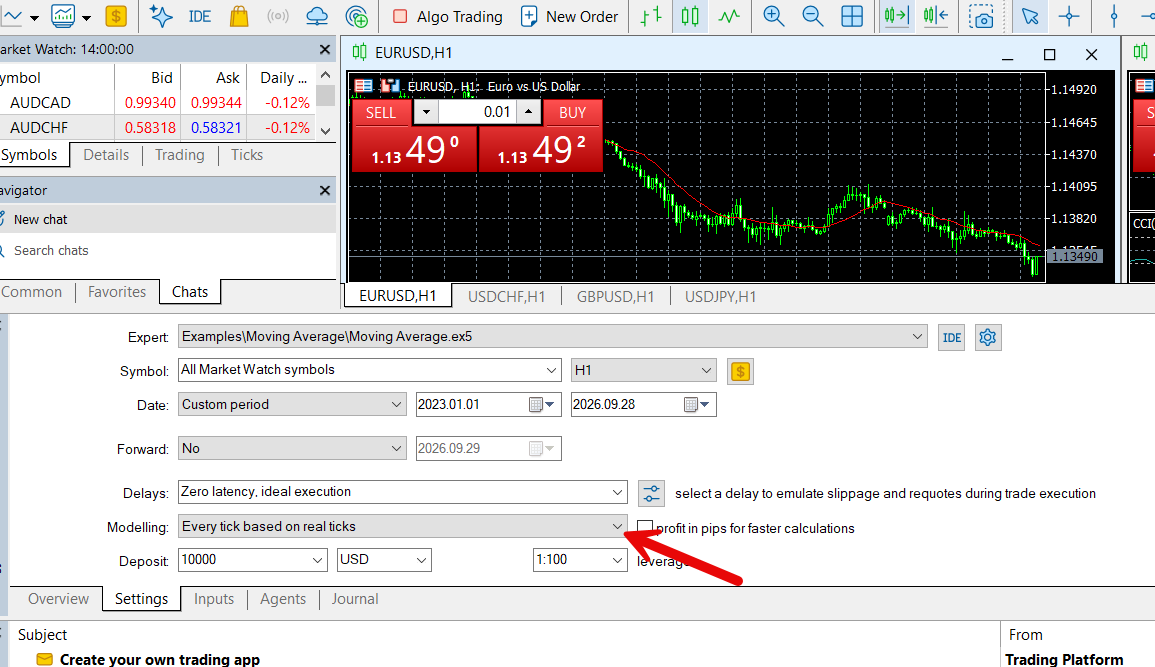Open the tester's Expert settings gear
Viewport: 1155px width, 667px height.
coord(988,337)
